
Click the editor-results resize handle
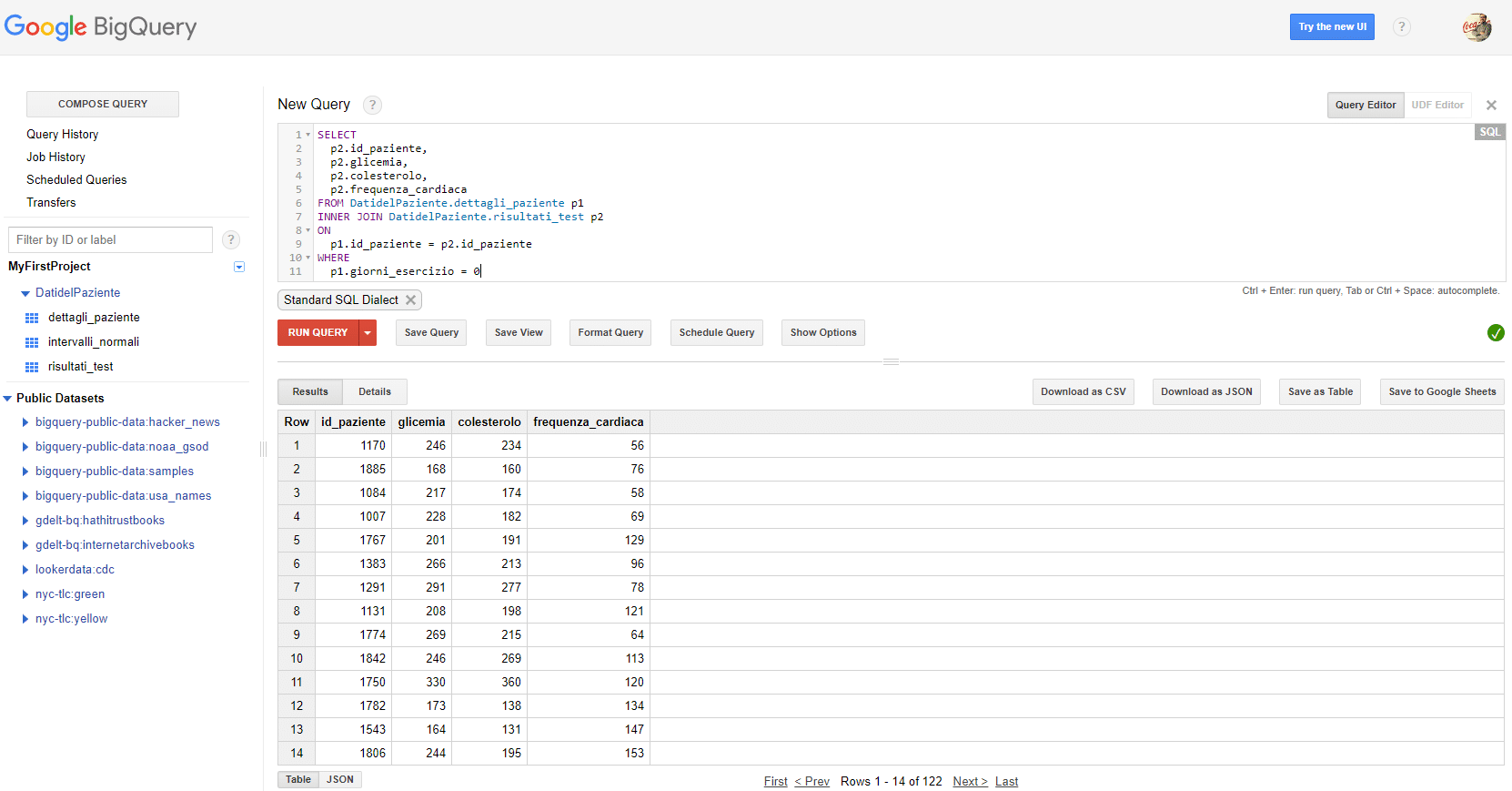click(x=892, y=361)
